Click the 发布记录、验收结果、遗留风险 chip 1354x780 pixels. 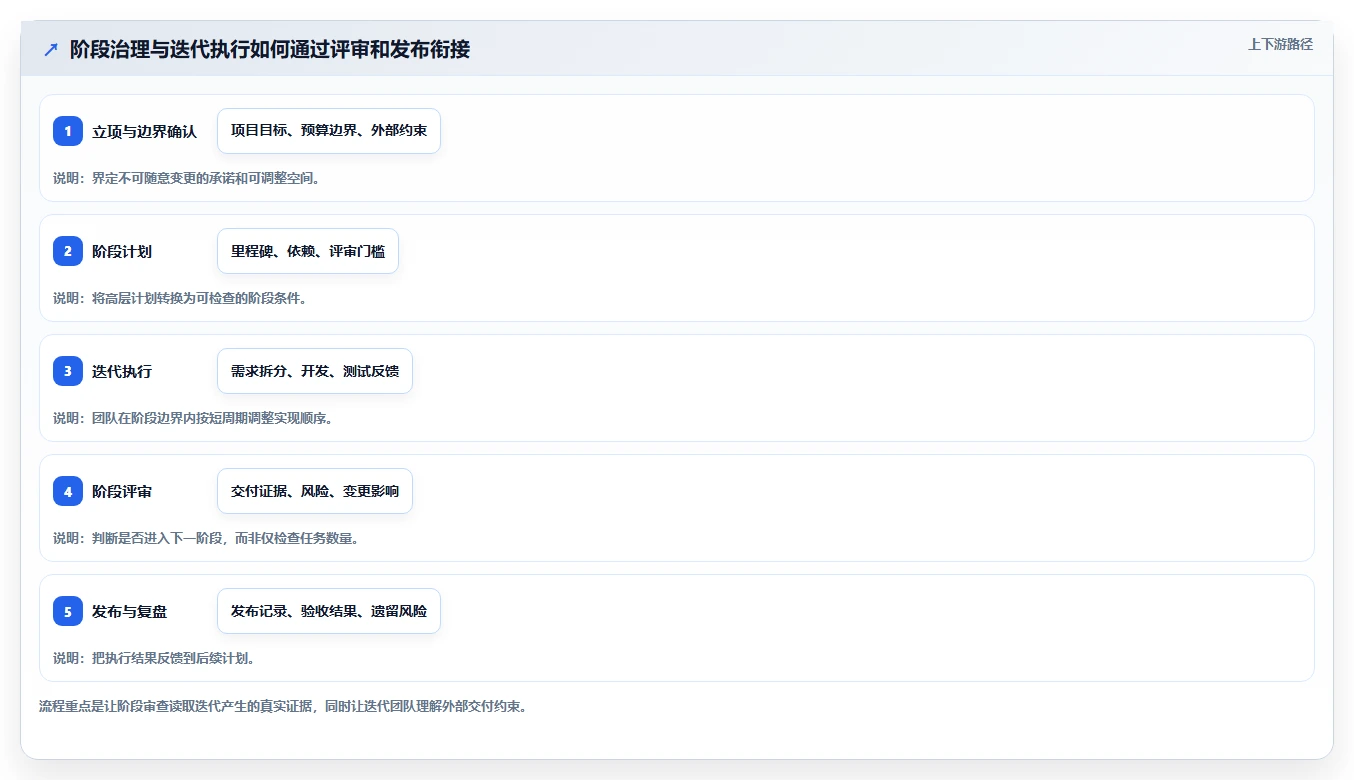click(329, 611)
